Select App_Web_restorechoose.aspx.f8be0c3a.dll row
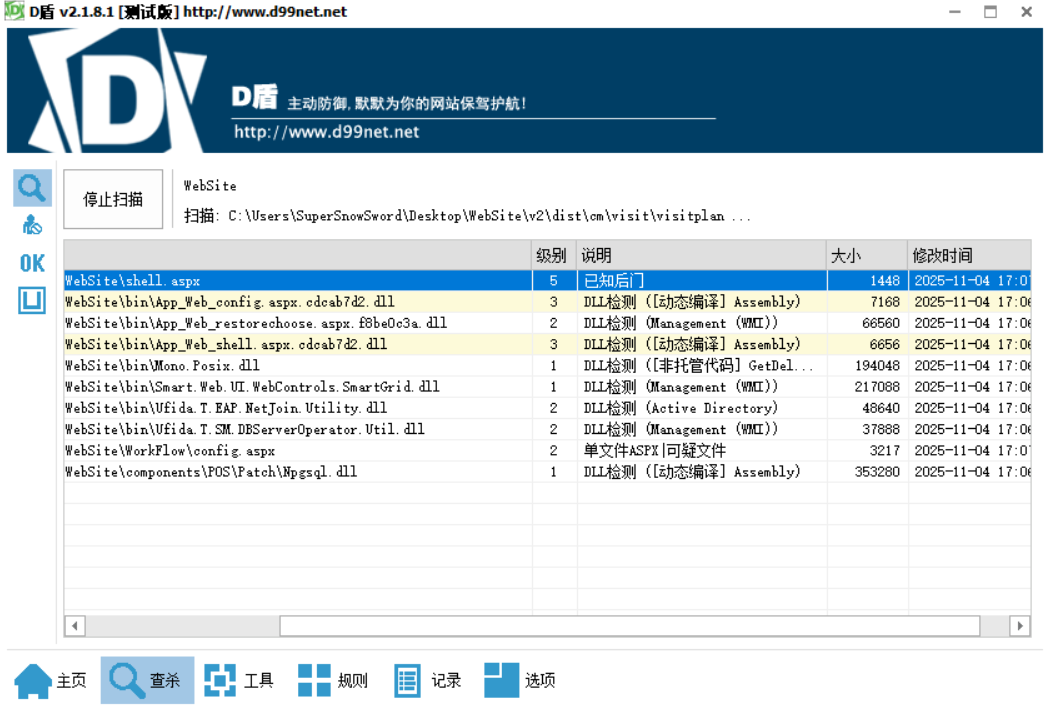The height and width of the screenshot is (714, 1048). 547,324
